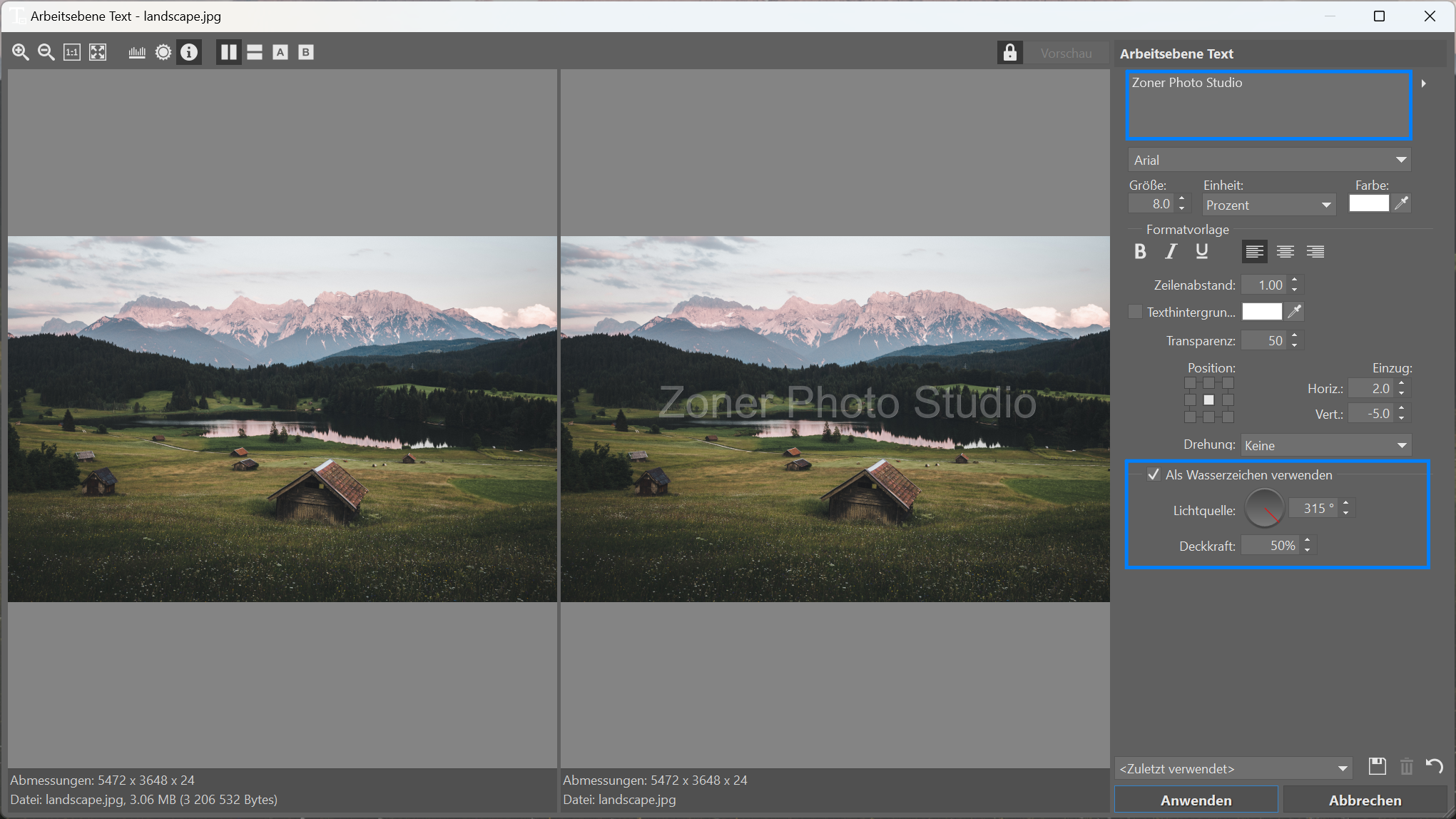This screenshot has width=1456, height=819.
Task: Select side-by-side vertical split view
Action: [x=229, y=52]
